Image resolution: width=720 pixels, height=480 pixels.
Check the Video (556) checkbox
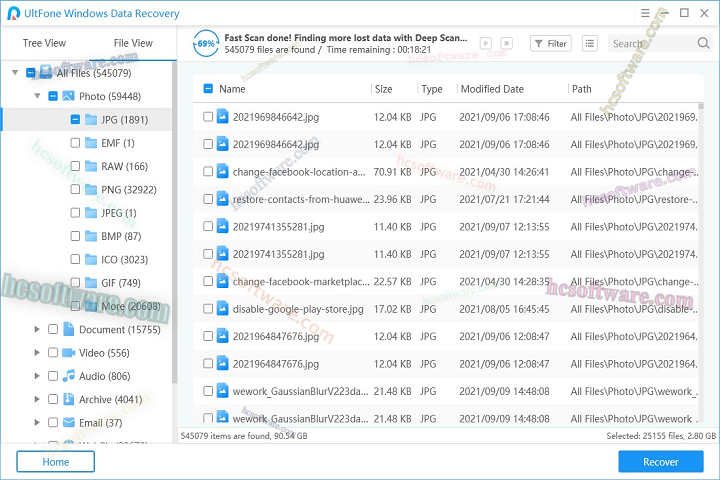point(53,353)
